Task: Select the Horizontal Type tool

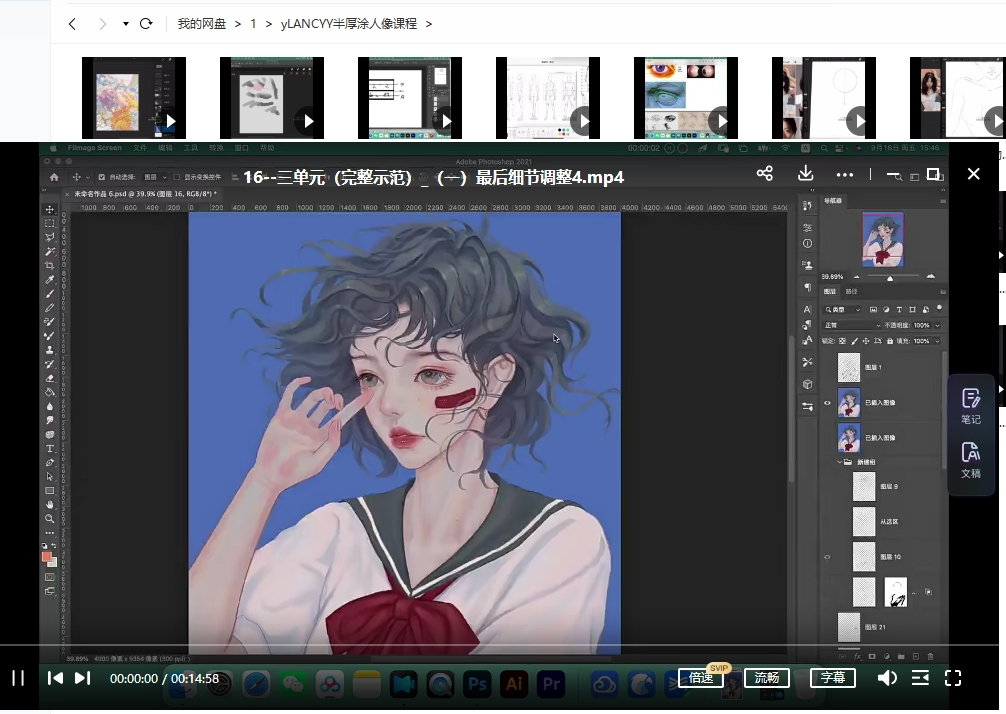Action: [x=49, y=448]
